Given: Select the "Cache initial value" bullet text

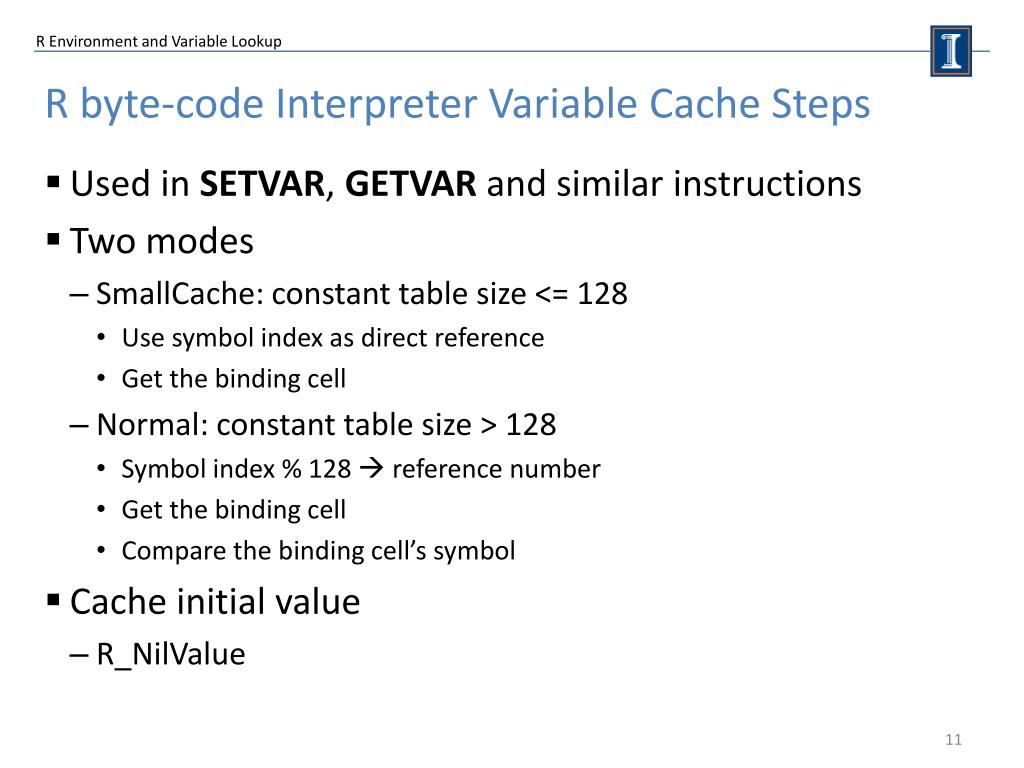Looking at the screenshot, I should [x=215, y=602].
